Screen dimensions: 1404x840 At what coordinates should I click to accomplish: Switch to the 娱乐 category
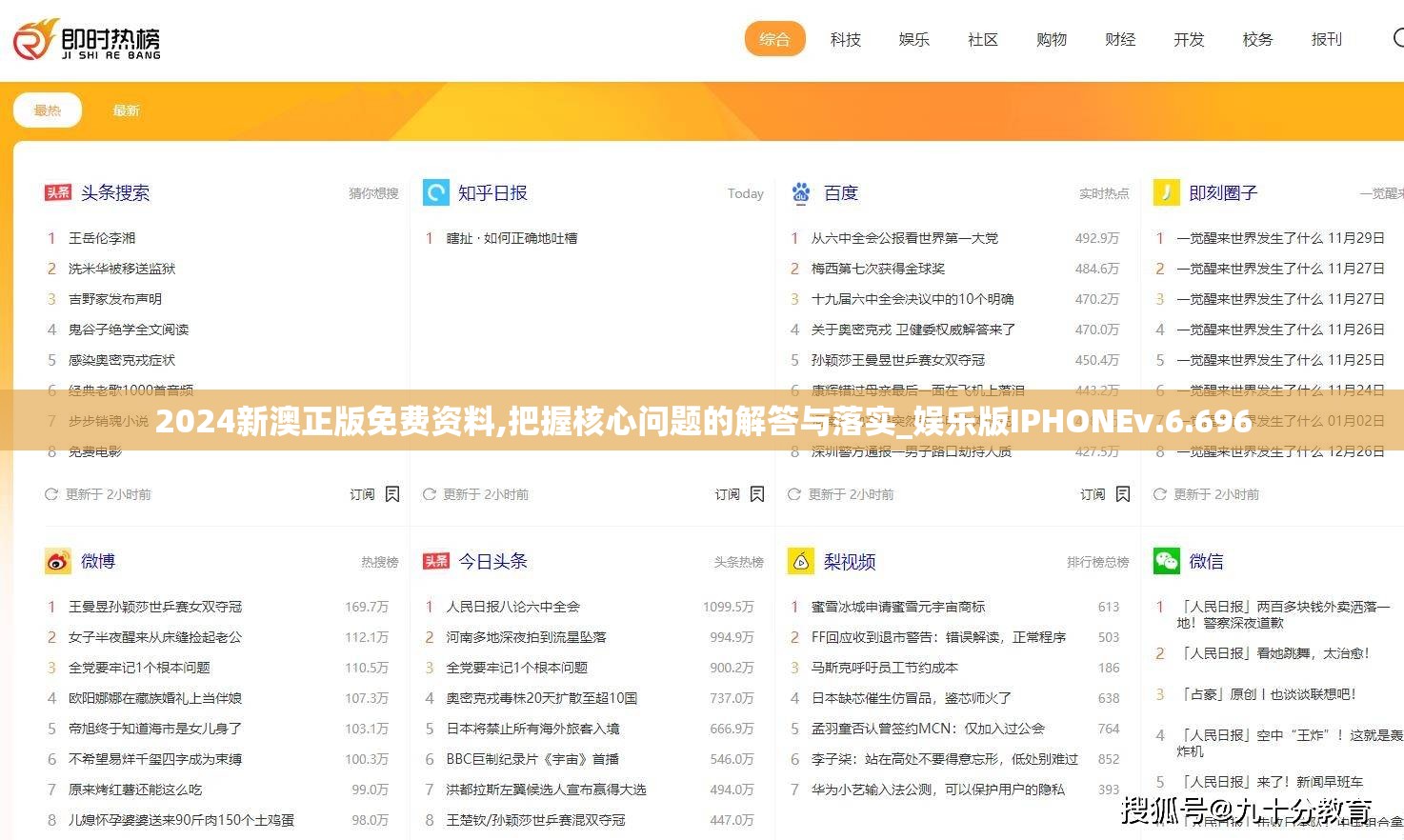click(913, 39)
